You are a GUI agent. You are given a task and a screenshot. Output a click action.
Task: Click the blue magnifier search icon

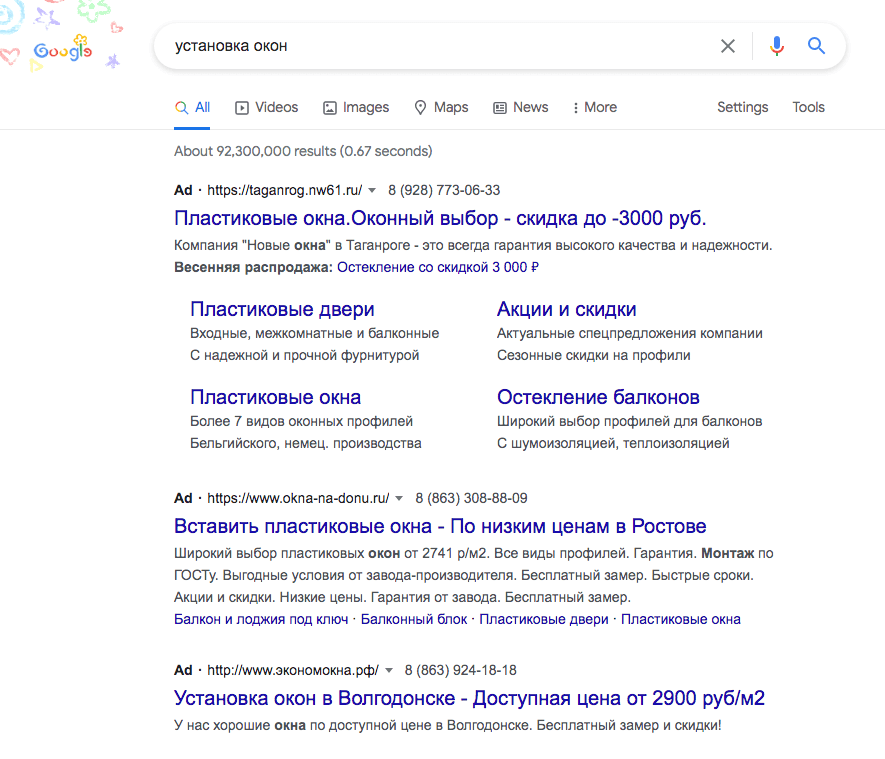817,46
